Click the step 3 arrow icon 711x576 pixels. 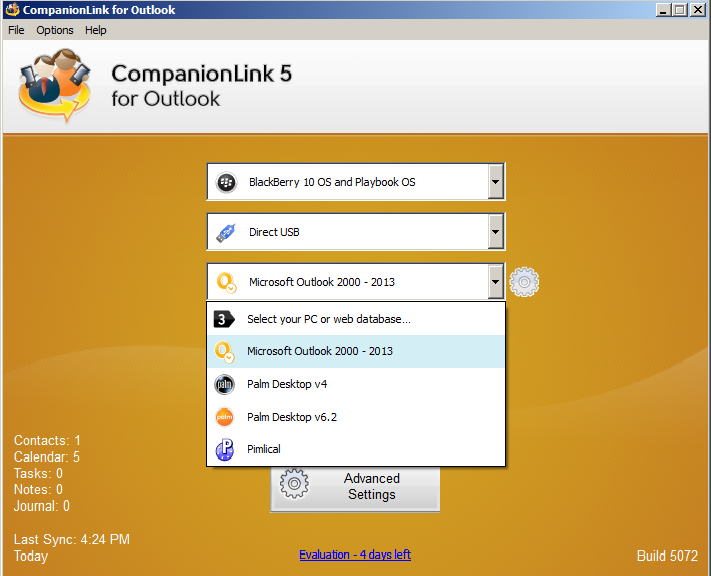pyautogui.click(x=224, y=319)
